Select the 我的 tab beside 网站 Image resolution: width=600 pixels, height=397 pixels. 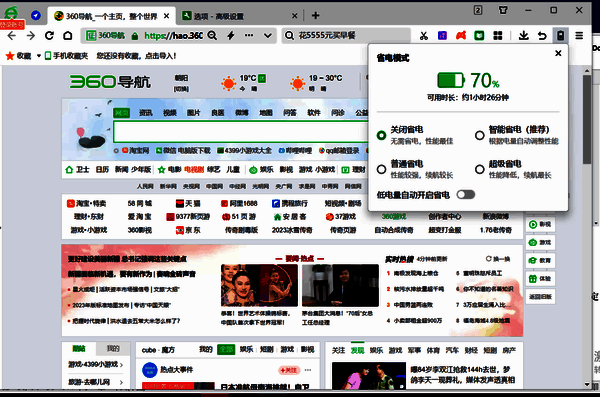tap(113, 349)
